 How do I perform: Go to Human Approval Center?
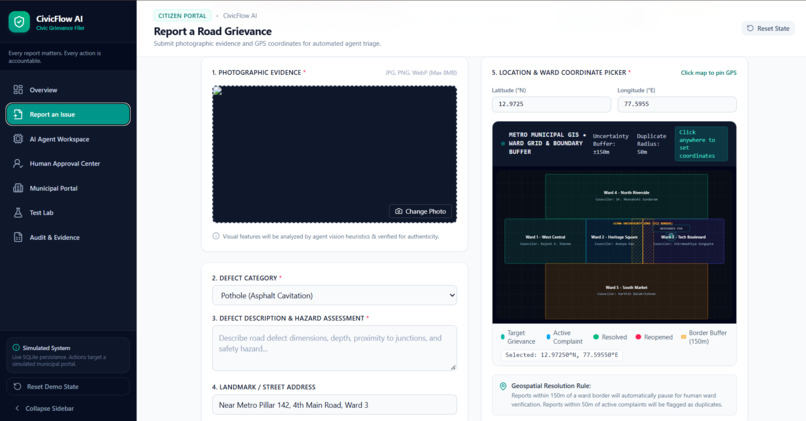pos(68,163)
